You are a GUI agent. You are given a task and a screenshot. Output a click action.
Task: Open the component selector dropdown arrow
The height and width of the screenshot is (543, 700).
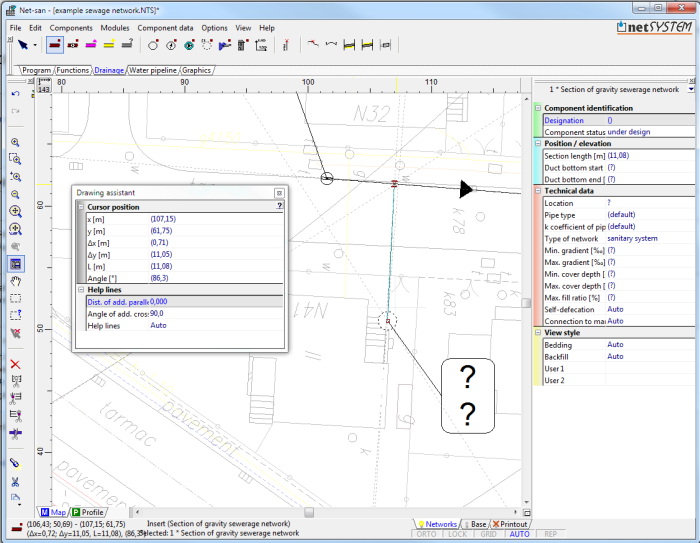691,89
